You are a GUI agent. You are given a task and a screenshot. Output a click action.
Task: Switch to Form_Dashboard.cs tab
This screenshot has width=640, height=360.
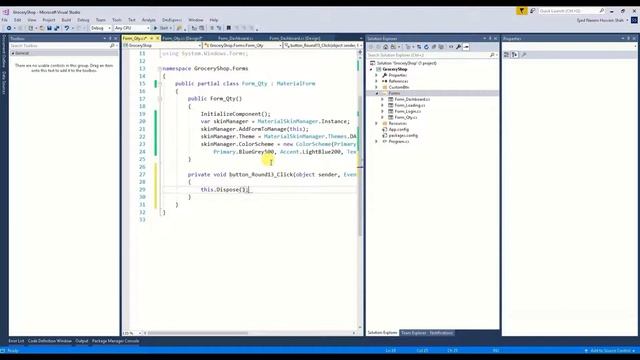pos(236,38)
